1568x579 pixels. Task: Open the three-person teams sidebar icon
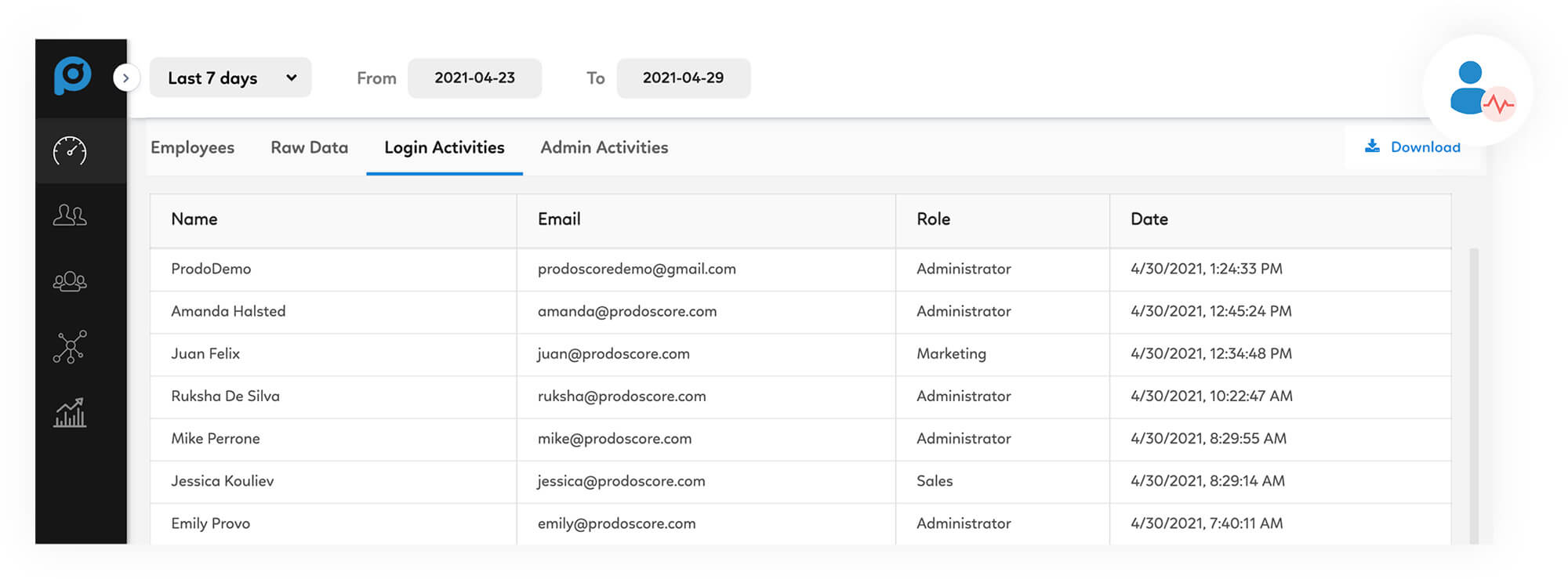(70, 280)
